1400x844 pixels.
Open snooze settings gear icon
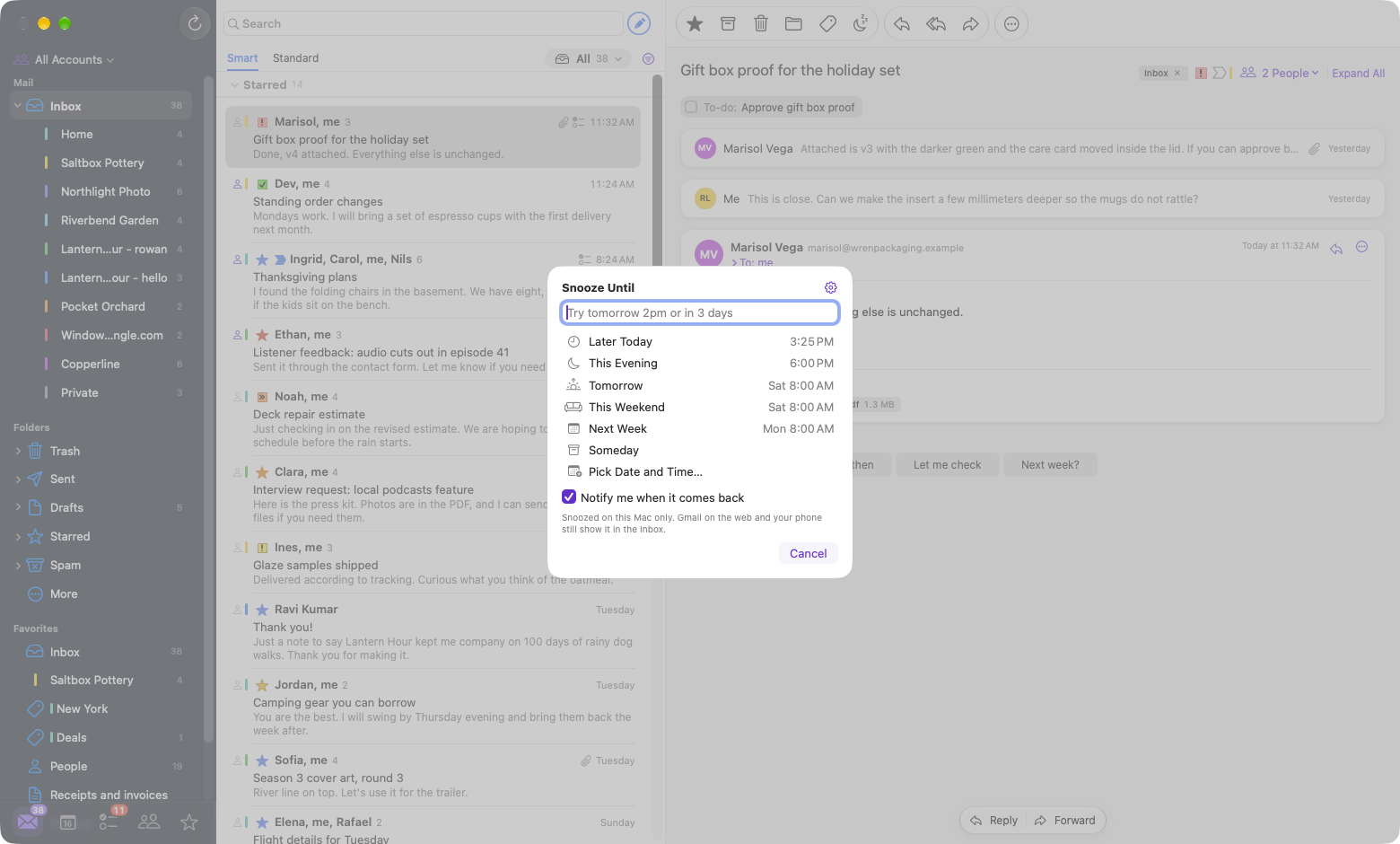click(830, 287)
